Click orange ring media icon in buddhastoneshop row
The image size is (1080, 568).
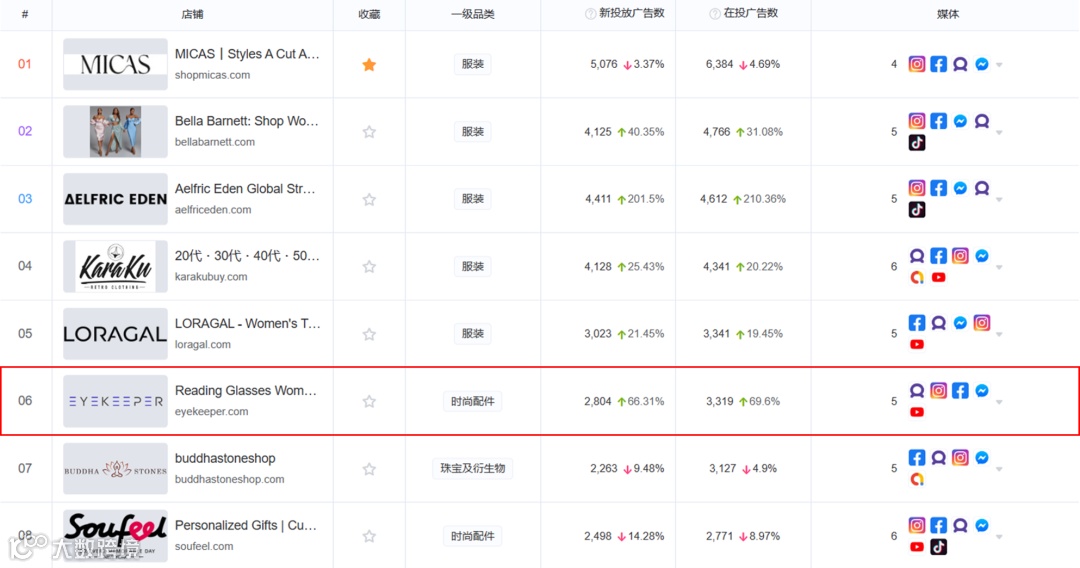tap(917, 479)
